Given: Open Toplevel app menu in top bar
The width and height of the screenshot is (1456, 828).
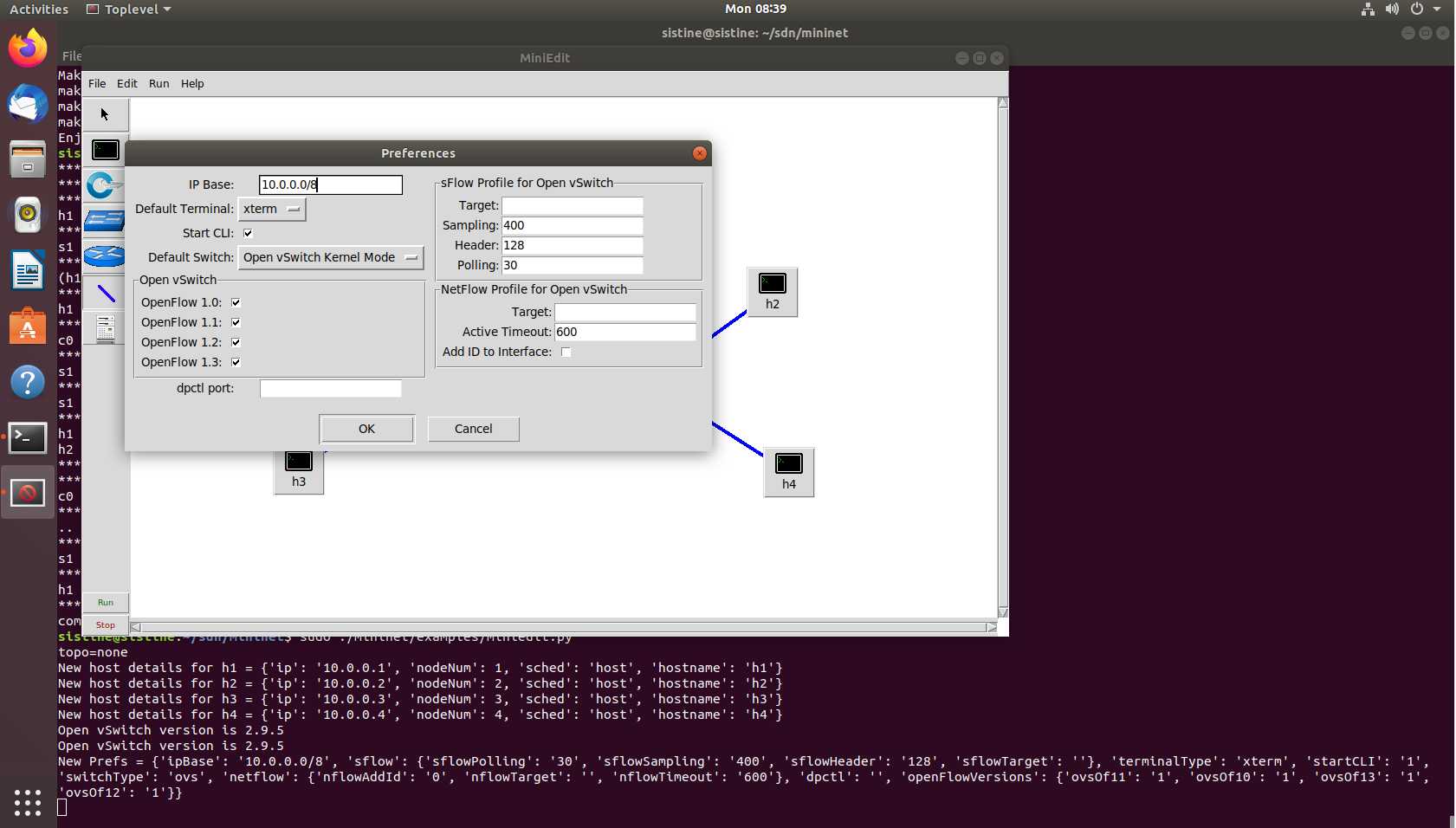Looking at the screenshot, I should (129, 9).
